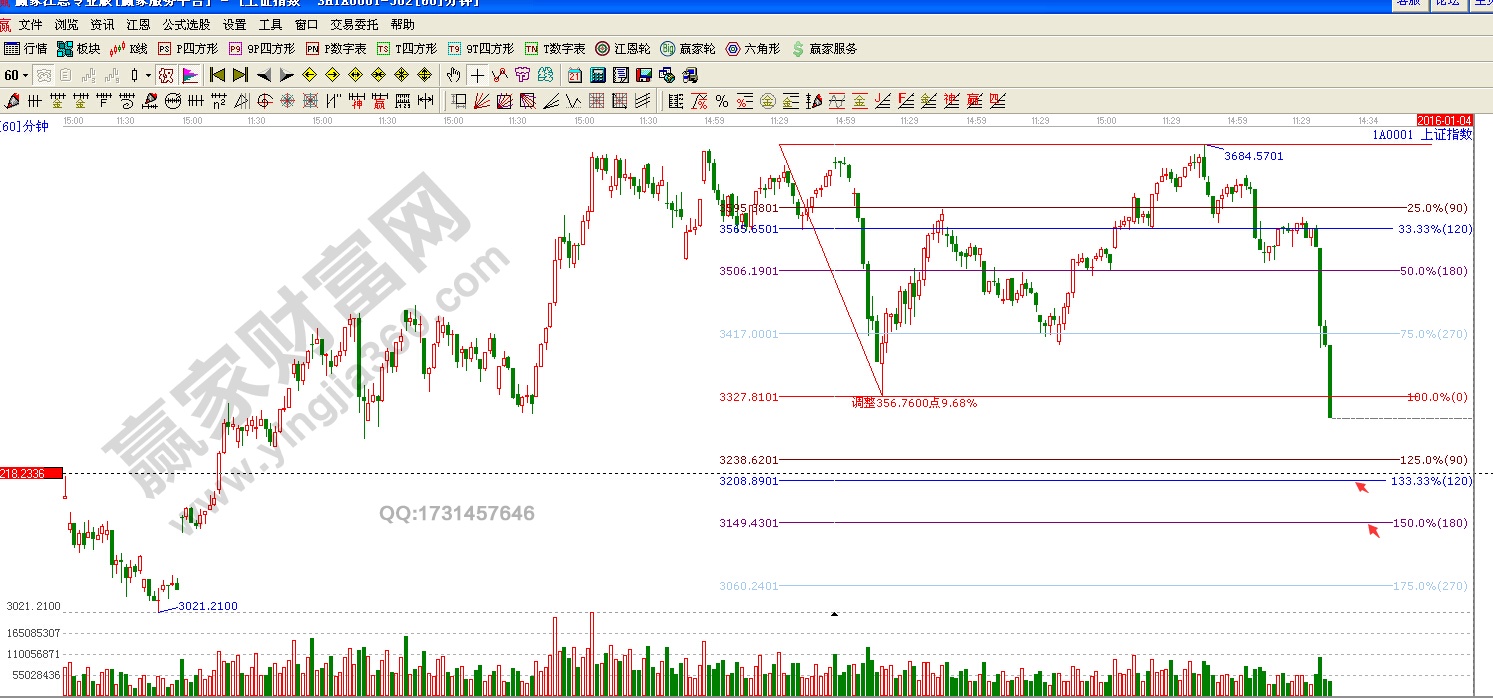The image size is (1493, 698).
Task: Expand the candlestick style dropdown arrow
Action: pyautogui.click(x=148, y=75)
